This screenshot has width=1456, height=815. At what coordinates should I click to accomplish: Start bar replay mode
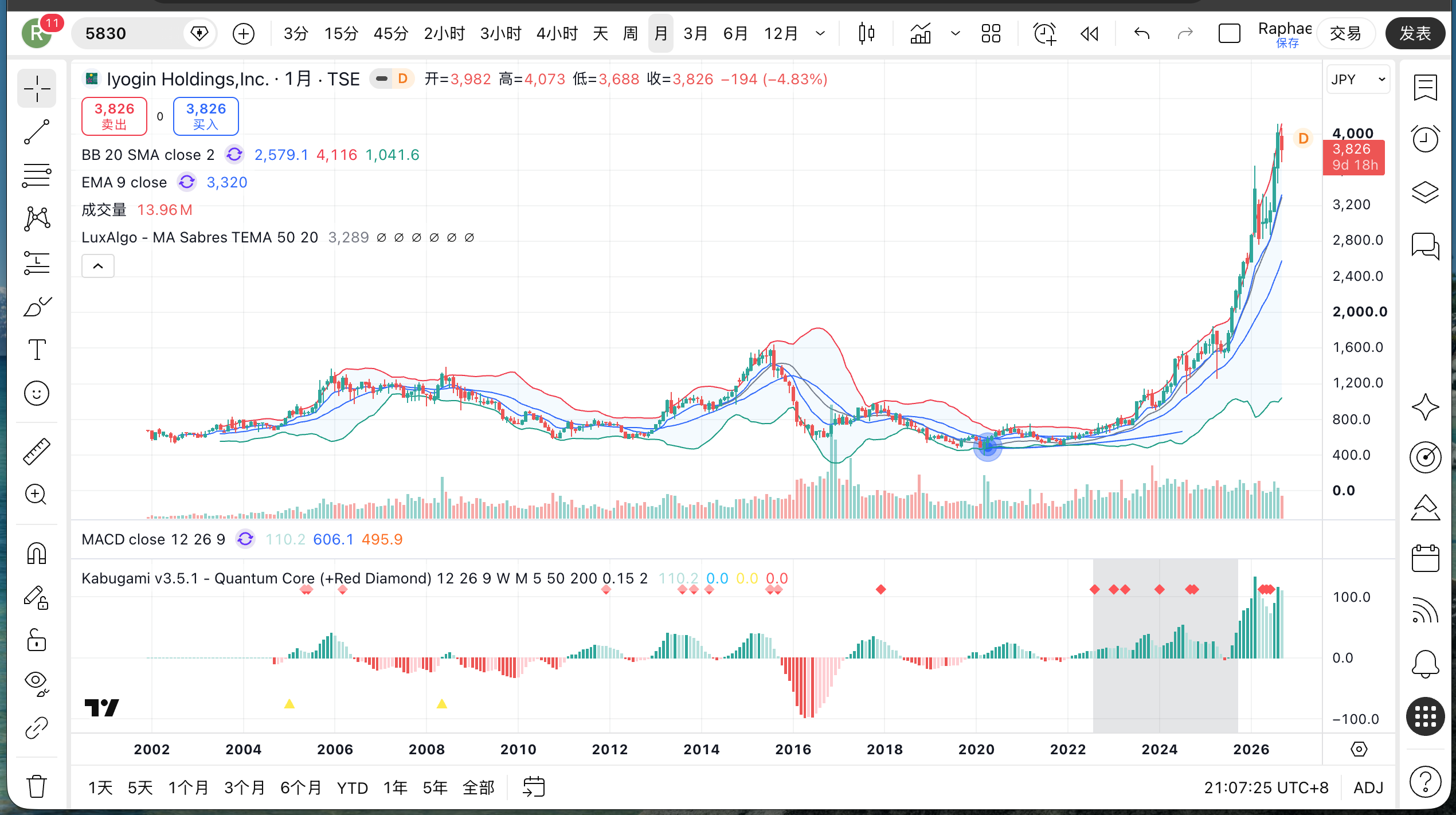[x=1089, y=34]
